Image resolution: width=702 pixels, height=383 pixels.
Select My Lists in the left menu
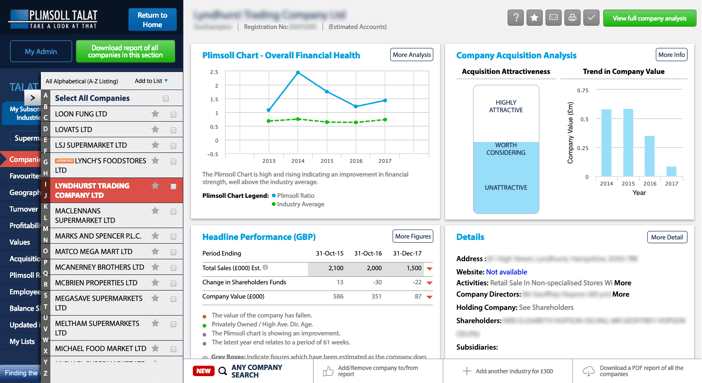click(x=22, y=341)
